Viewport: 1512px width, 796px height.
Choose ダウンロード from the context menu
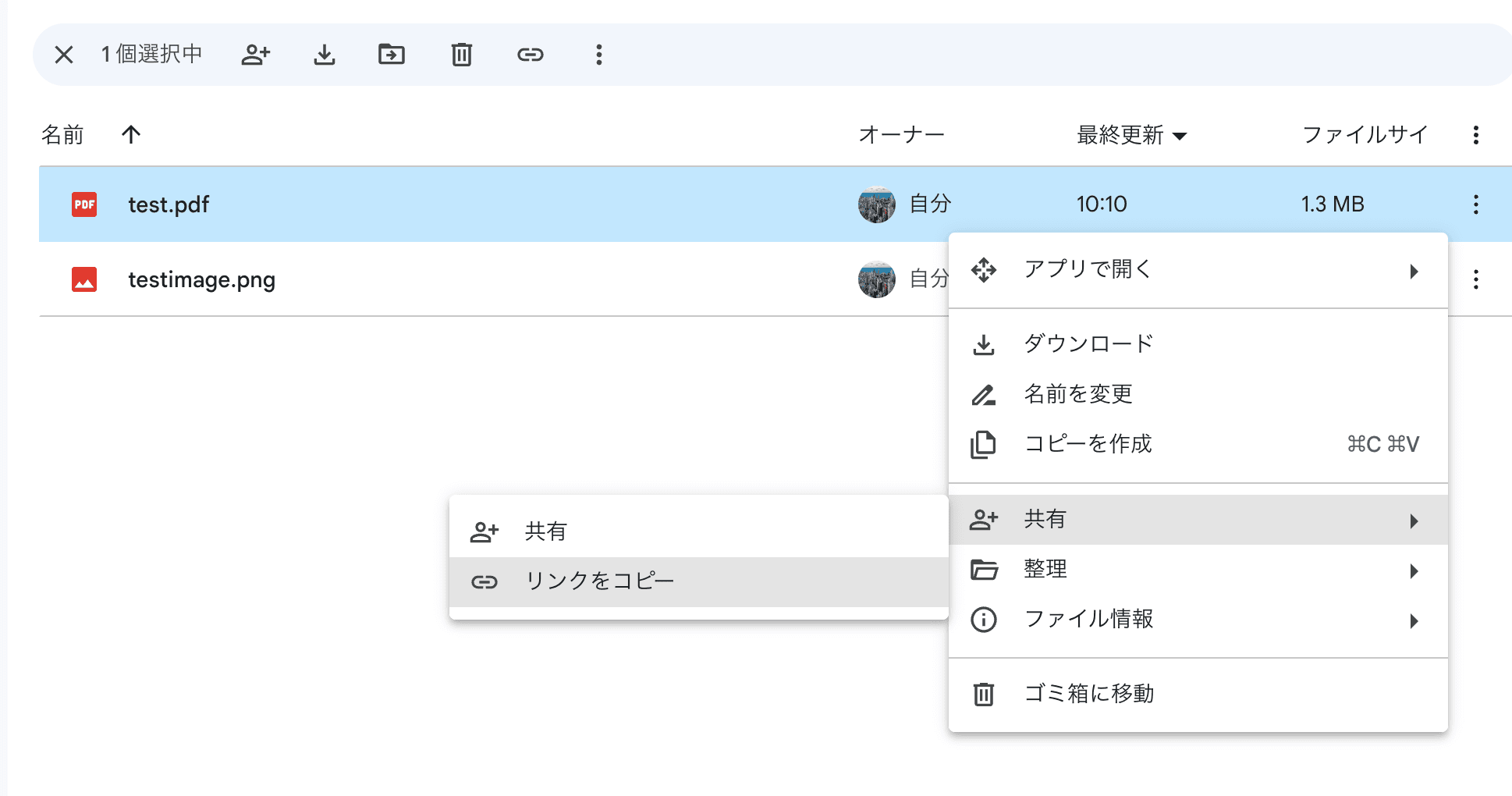tap(1088, 344)
